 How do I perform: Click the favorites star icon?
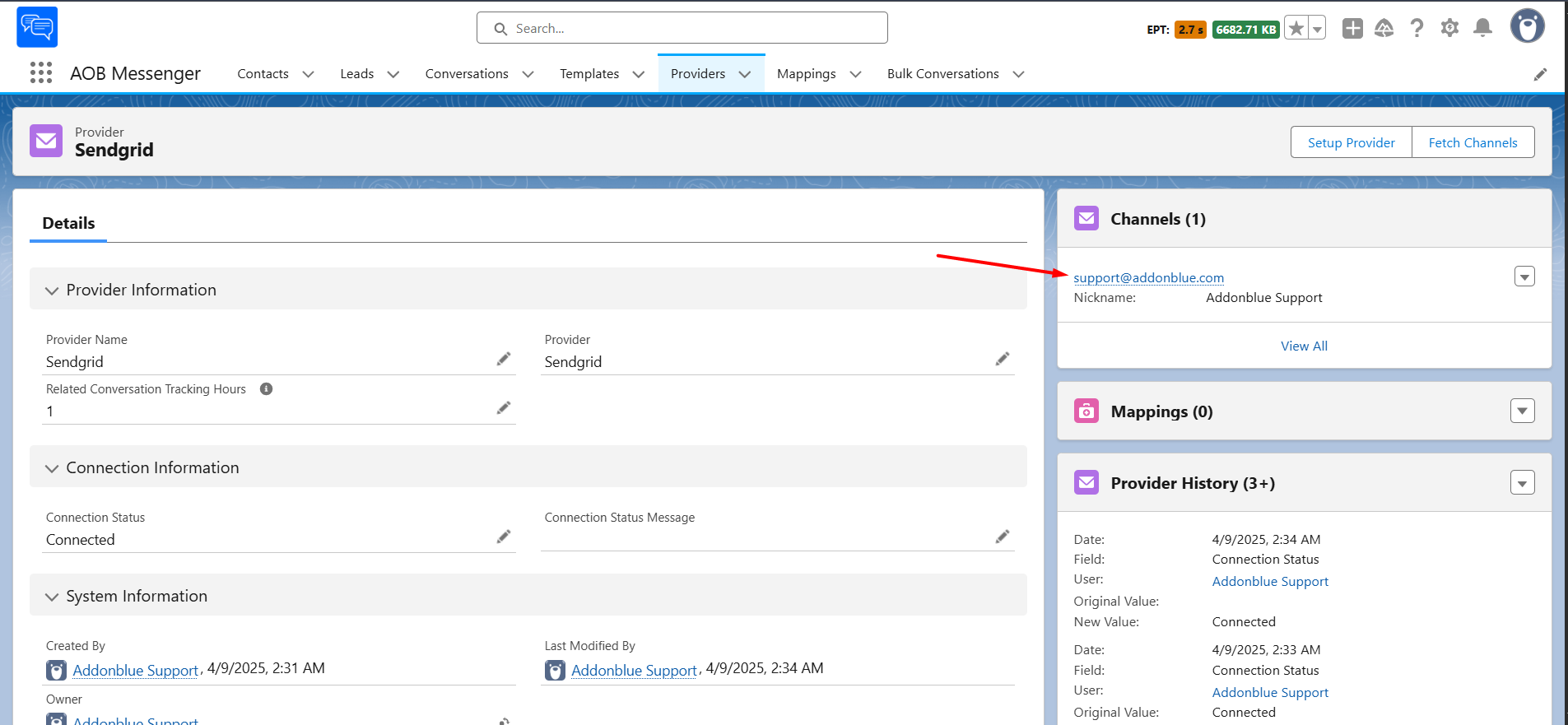(1296, 29)
